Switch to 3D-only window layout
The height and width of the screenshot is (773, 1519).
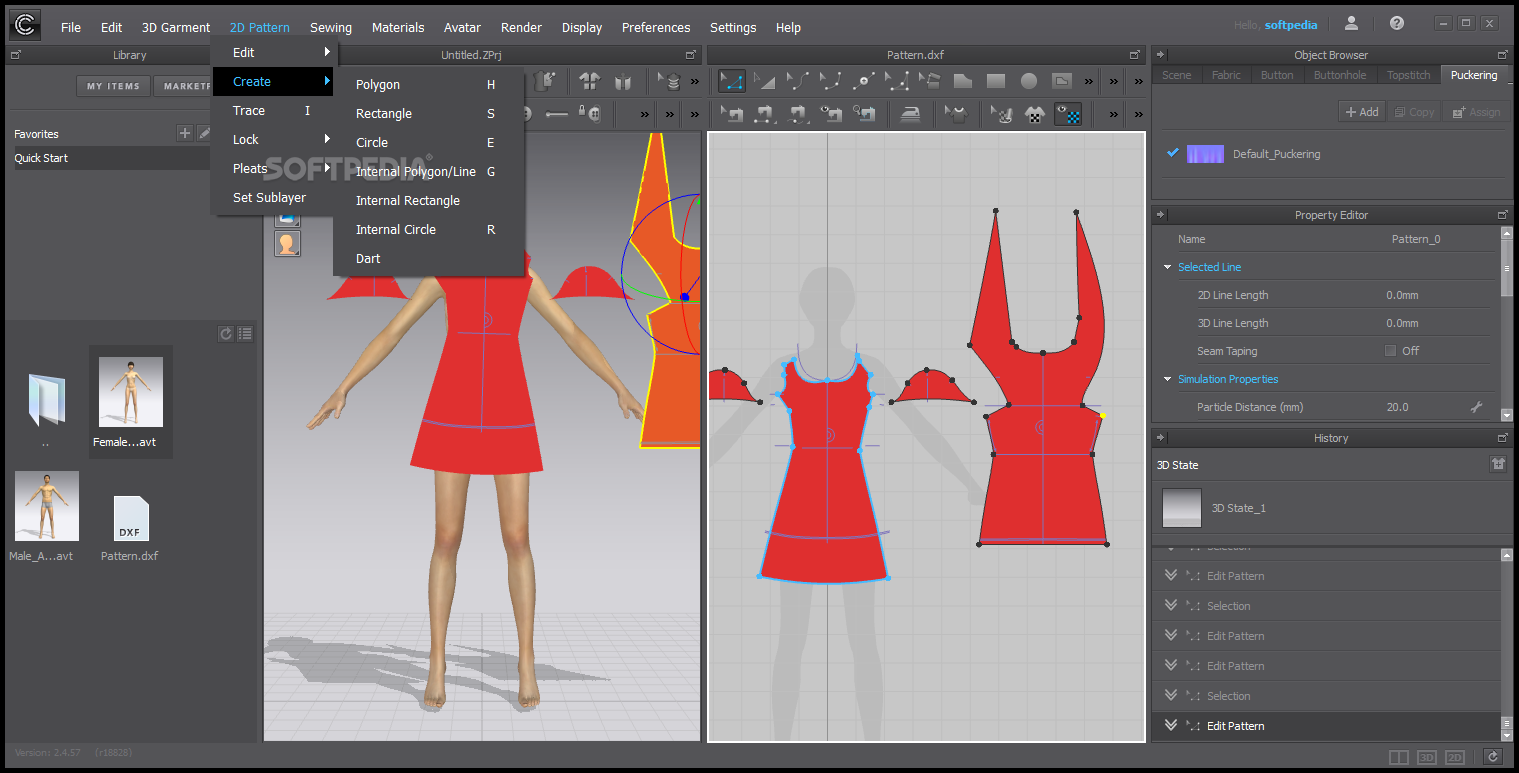(x=1427, y=758)
